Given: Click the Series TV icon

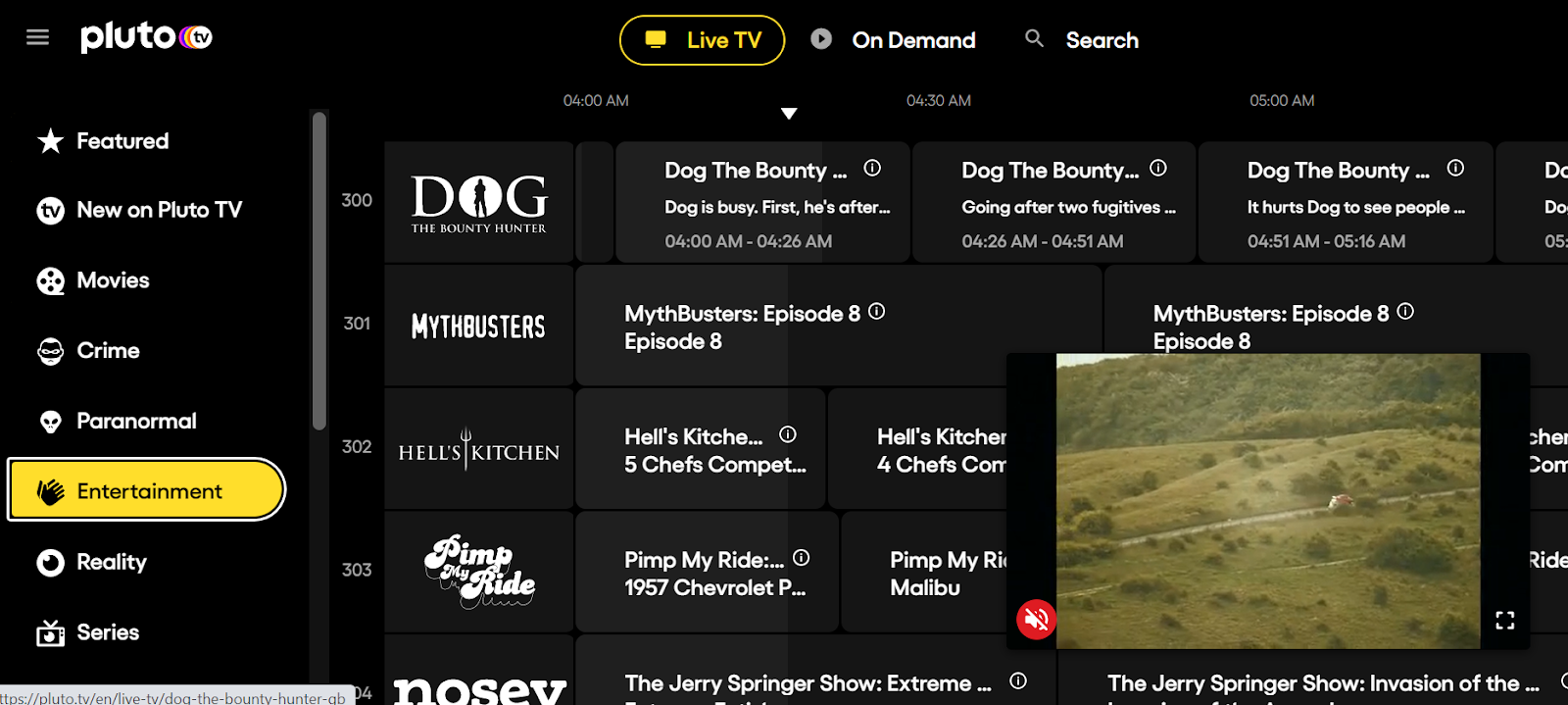Looking at the screenshot, I should [50, 633].
